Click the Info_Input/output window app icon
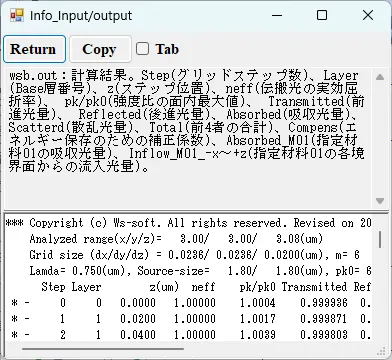 pyautogui.click(x=17, y=15)
